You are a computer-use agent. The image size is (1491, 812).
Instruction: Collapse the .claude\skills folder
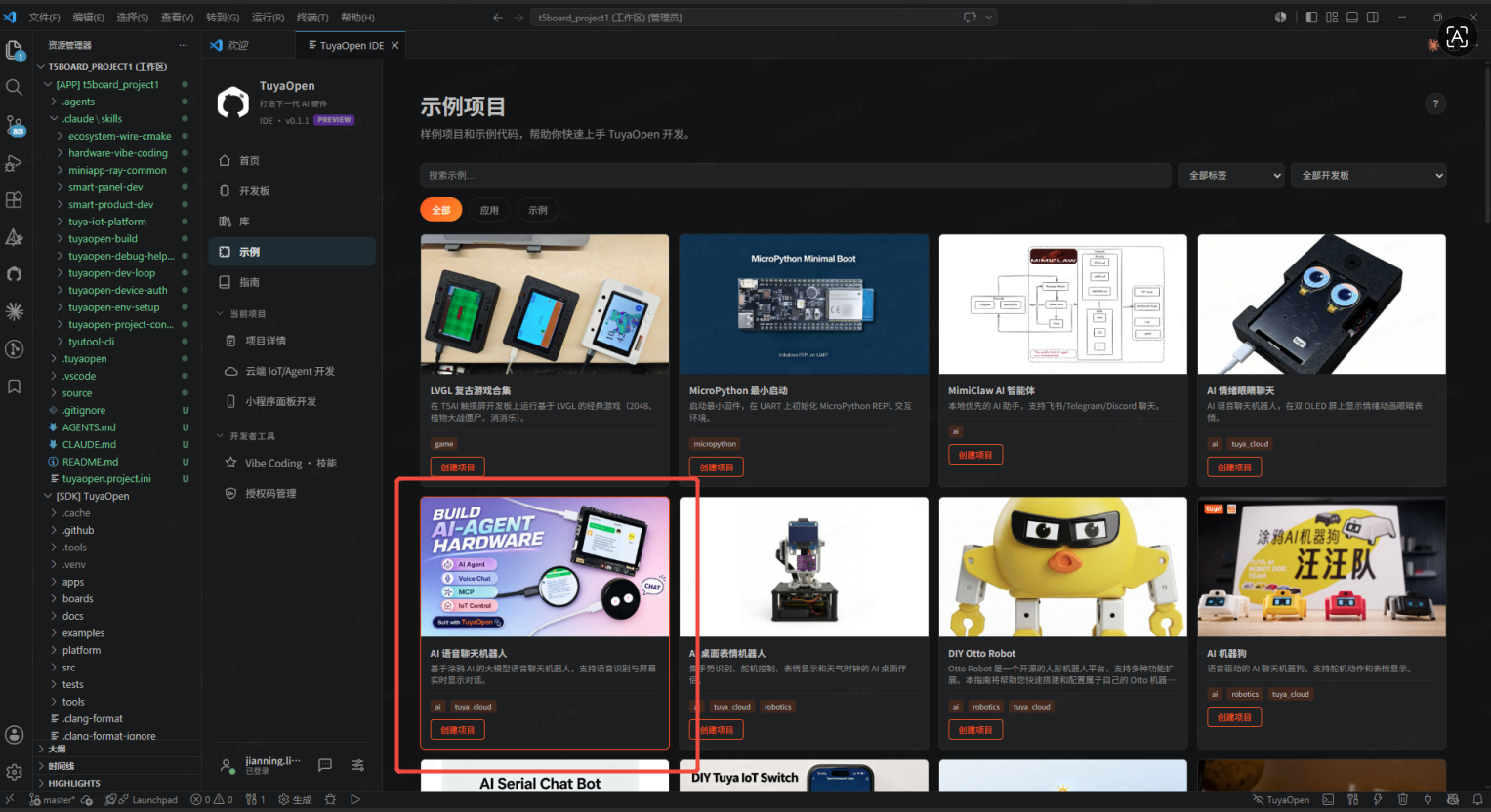[92, 118]
